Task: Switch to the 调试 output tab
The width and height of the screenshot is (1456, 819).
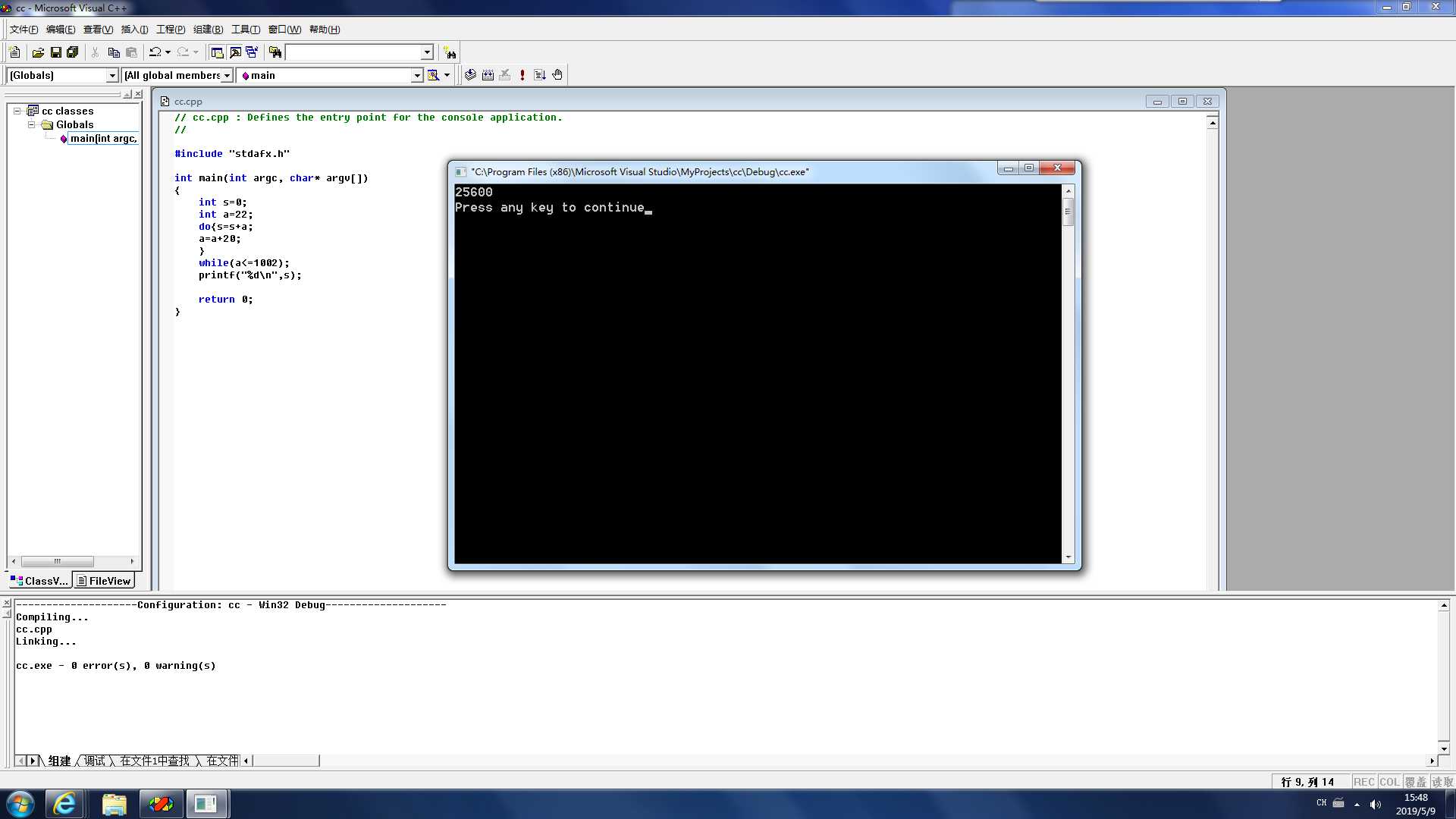Action: [x=95, y=761]
